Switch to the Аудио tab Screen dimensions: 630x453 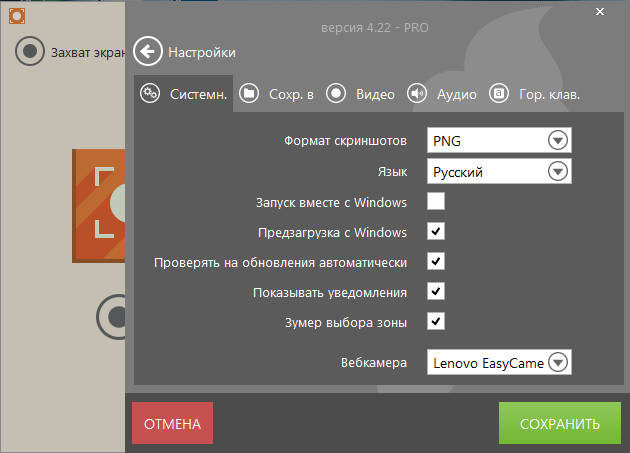[x=442, y=94]
